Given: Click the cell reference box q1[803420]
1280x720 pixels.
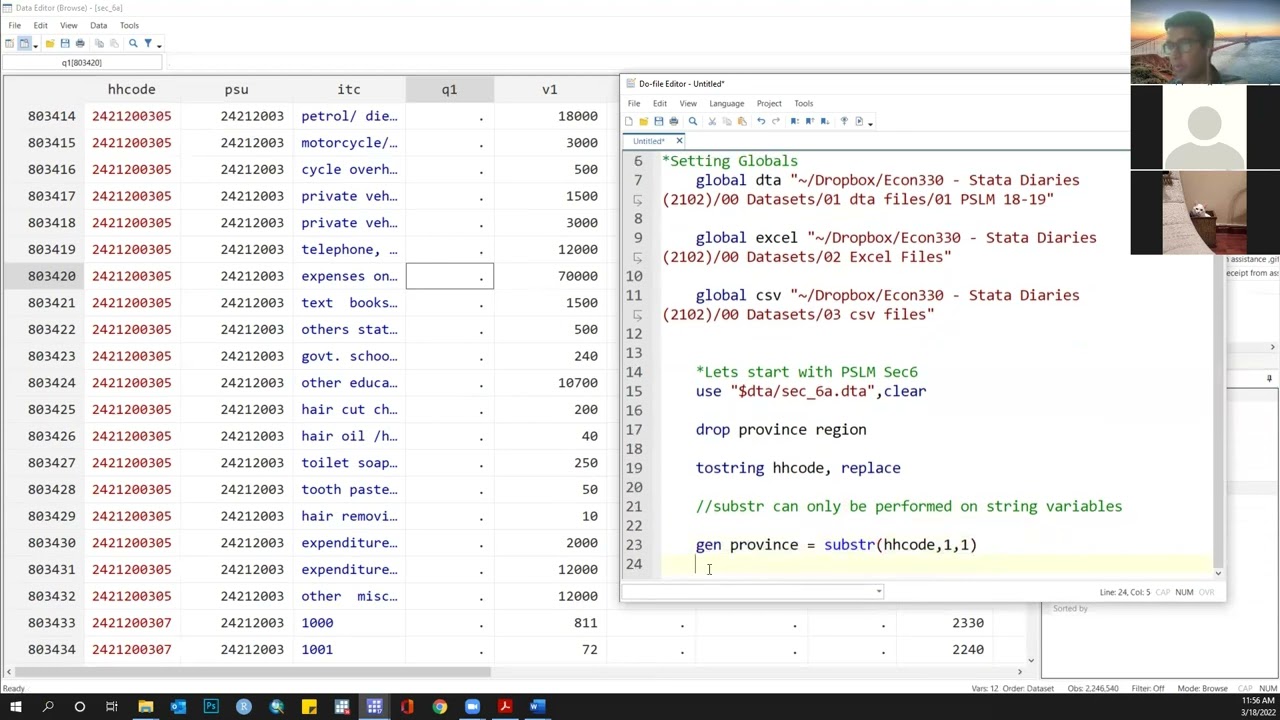Looking at the screenshot, I should [x=82, y=63].
